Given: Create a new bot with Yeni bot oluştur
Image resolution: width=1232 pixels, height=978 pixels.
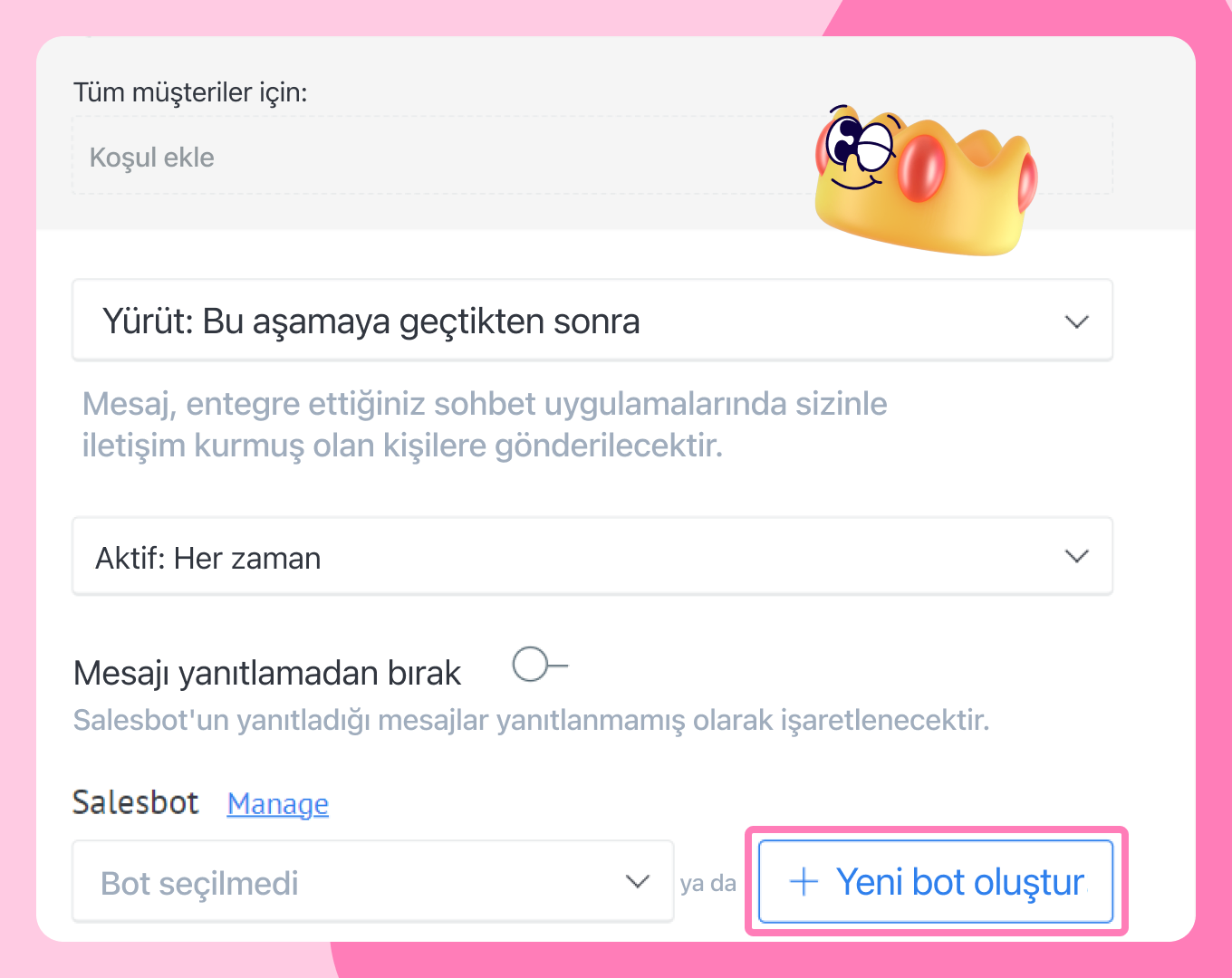Looking at the screenshot, I should 936,881.
